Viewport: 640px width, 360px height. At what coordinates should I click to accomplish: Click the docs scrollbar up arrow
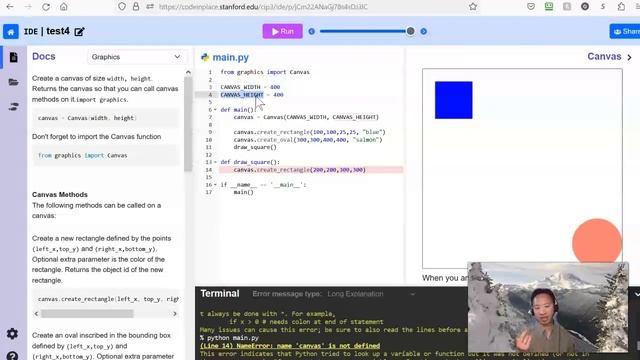(188, 73)
